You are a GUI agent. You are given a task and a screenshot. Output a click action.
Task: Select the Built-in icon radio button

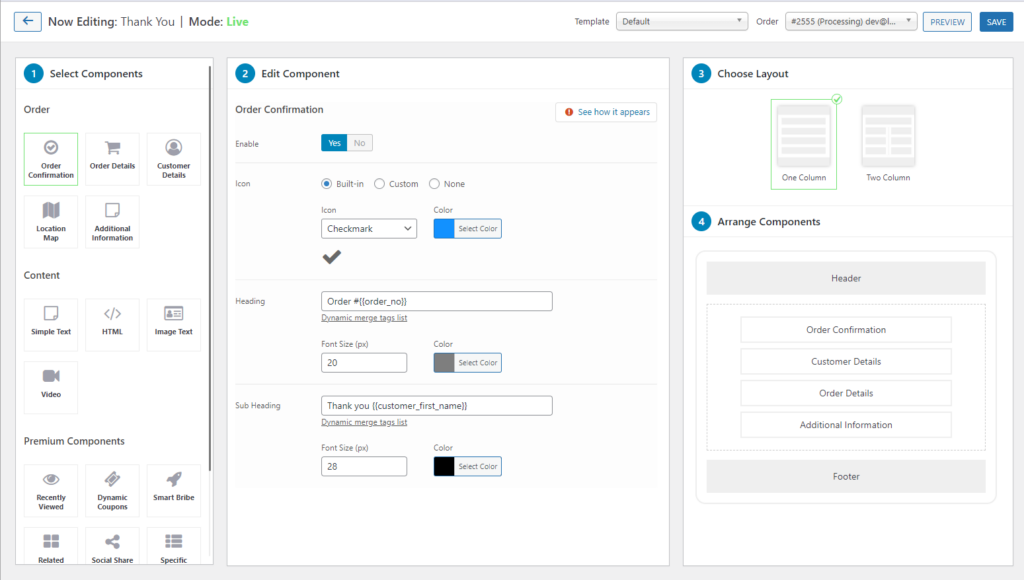327,184
